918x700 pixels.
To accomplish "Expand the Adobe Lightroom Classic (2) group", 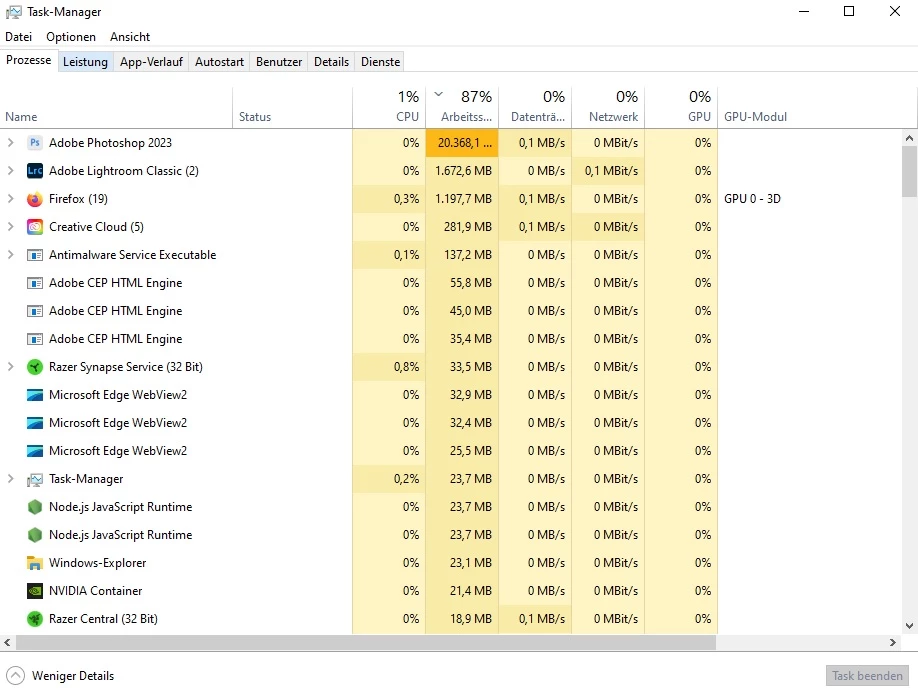I will click(x=10, y=171).
